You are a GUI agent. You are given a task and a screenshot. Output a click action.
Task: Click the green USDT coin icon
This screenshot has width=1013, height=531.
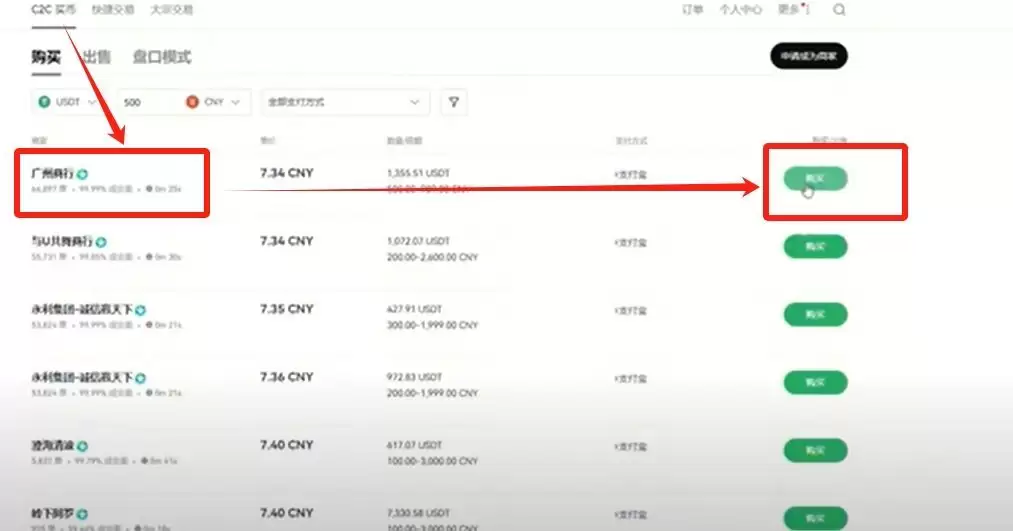(44, 102)
